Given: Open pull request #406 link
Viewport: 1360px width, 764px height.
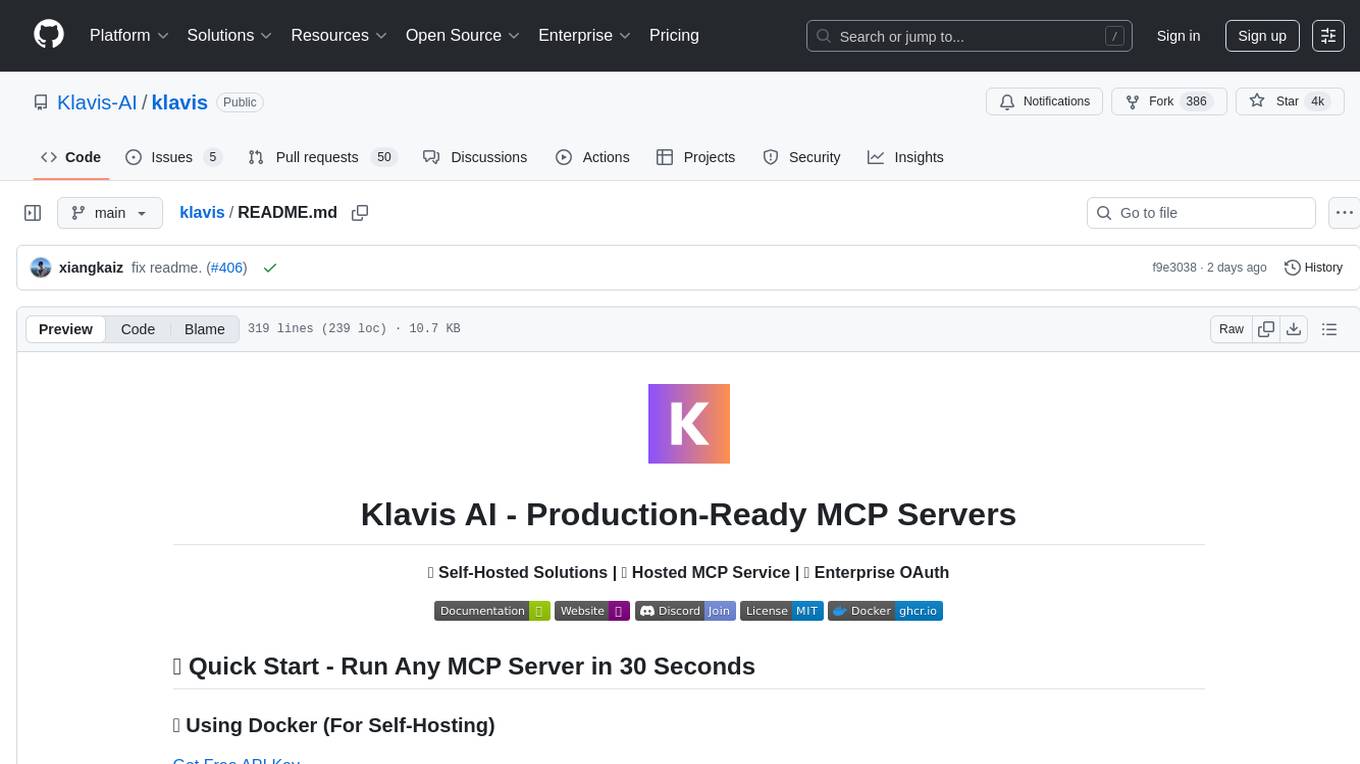Looking at the screenshot, I should (x=226, y=268).
